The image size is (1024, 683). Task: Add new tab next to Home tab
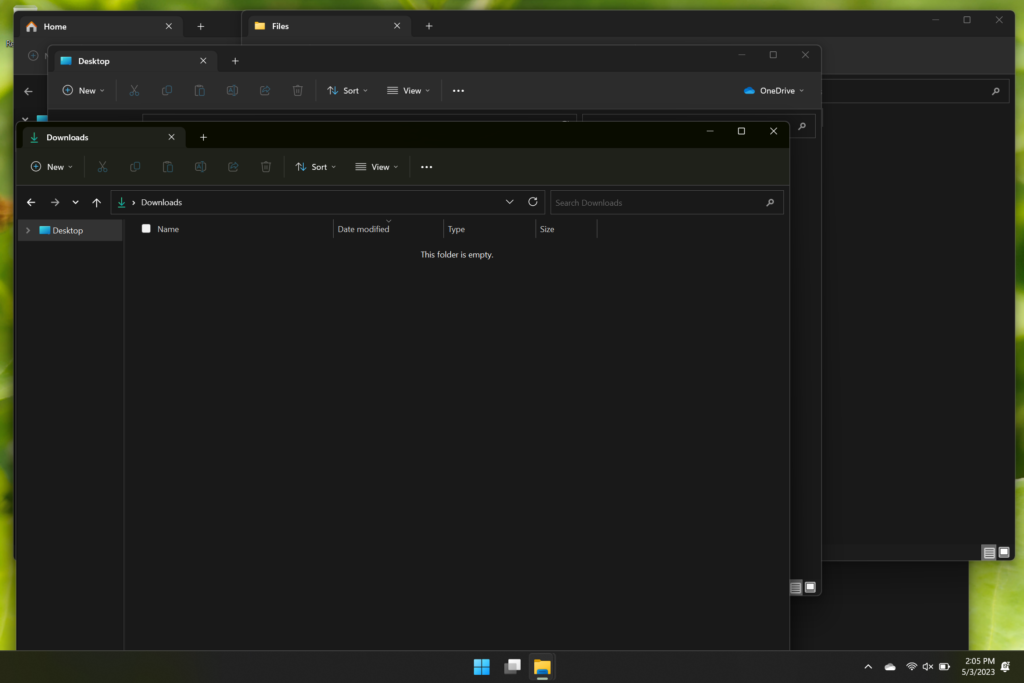click(x=200, y=27)
